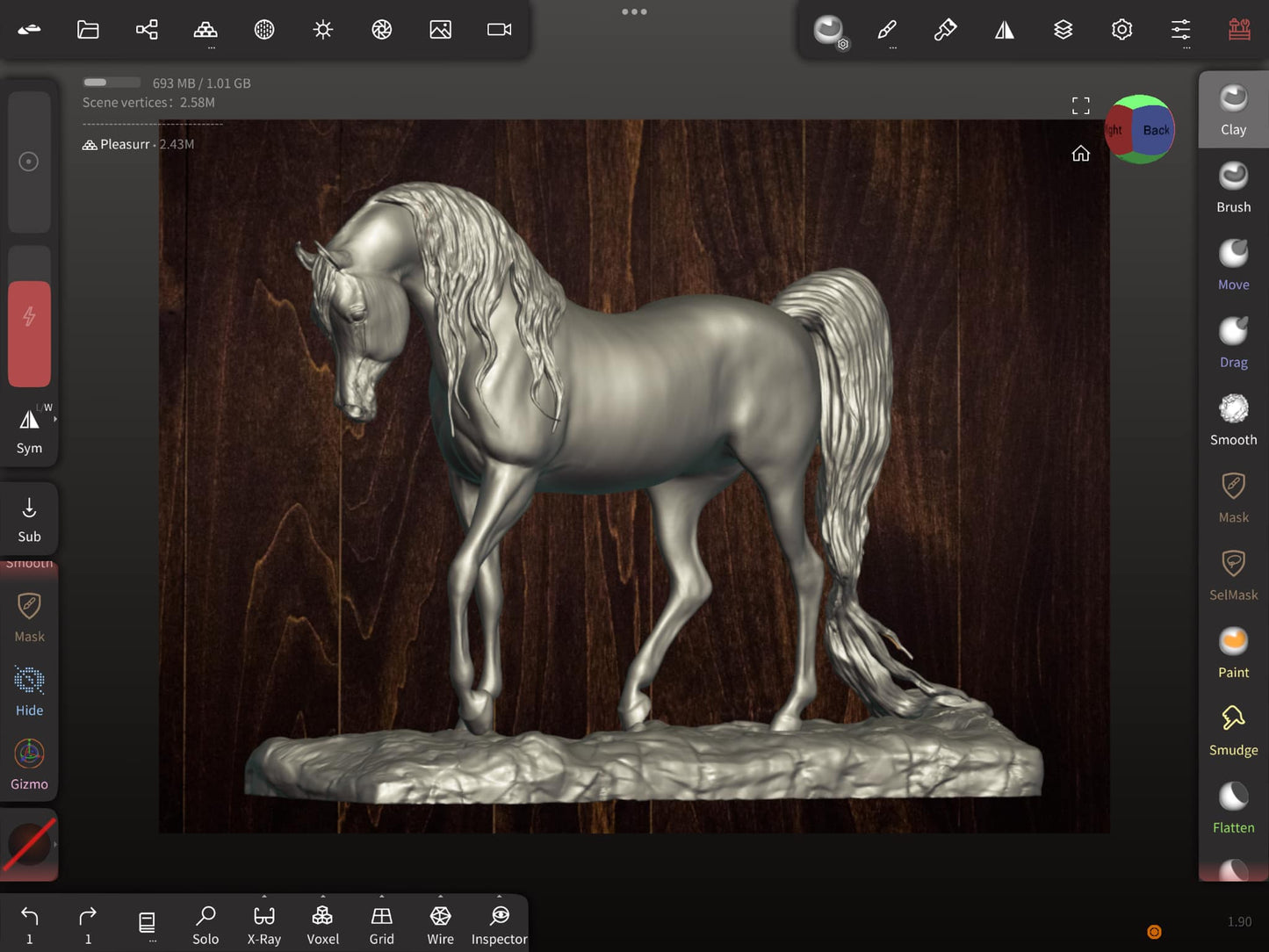The height and width of the screenshot is (952, 1269).
Task: Select the Paint tool
Action: 1233,653
